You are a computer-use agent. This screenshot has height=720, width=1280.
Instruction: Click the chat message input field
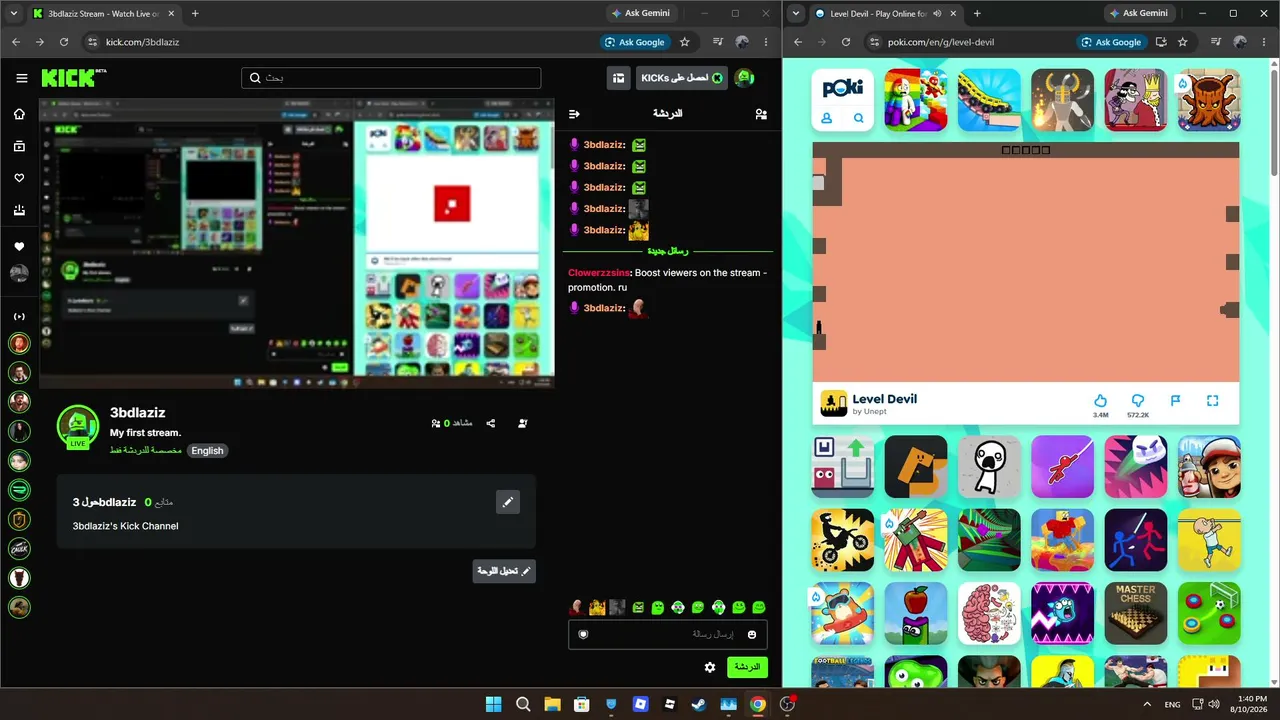click(x=668, y=635)
